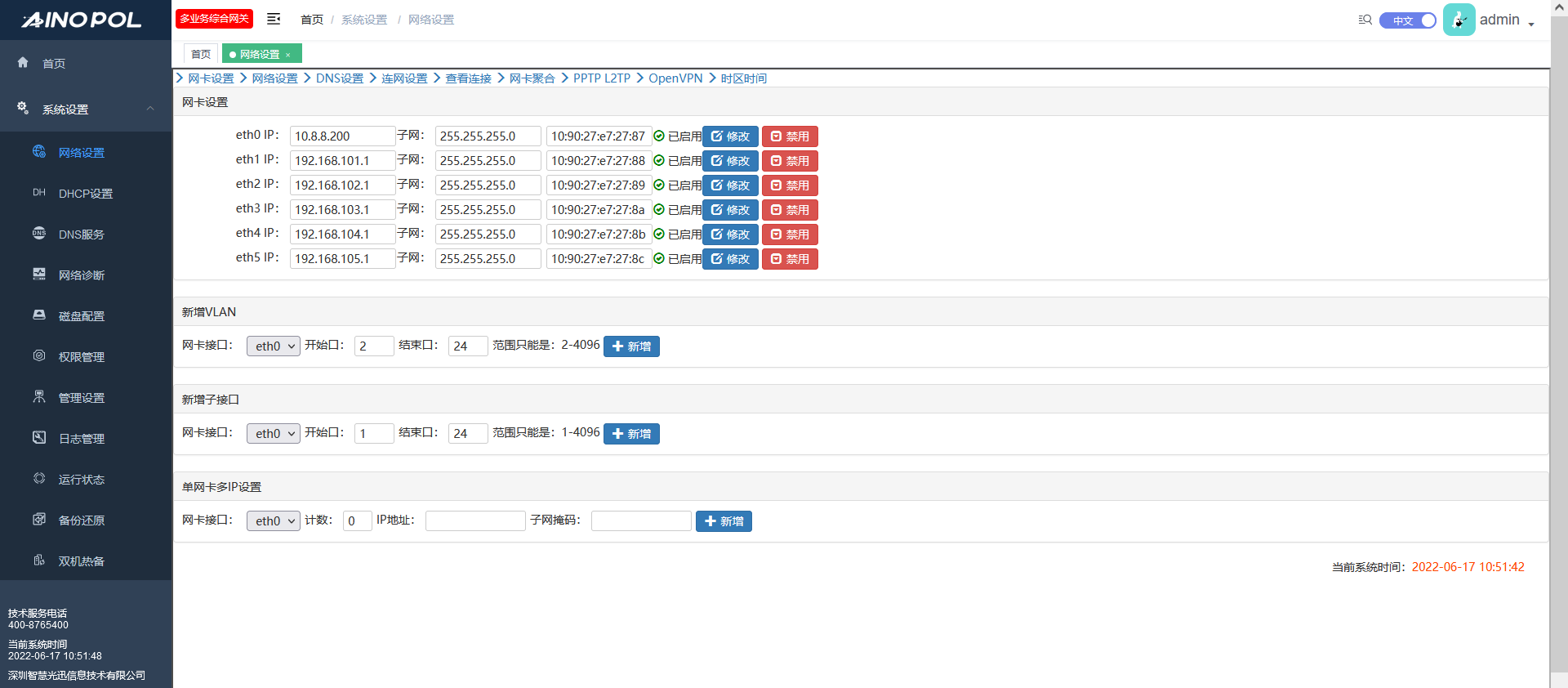Open interface dropdown in 新增VLAN section
The height and width of the screenshot is (688, 1568).
[x=274, y=346]
